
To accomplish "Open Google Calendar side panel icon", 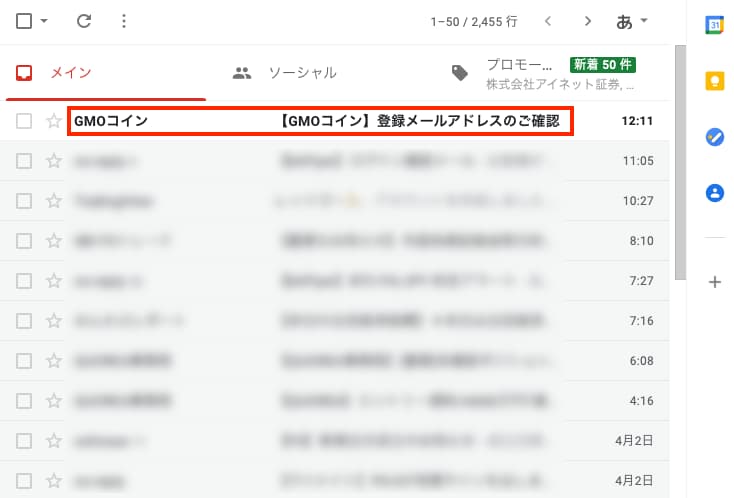I will pos(714,25).
